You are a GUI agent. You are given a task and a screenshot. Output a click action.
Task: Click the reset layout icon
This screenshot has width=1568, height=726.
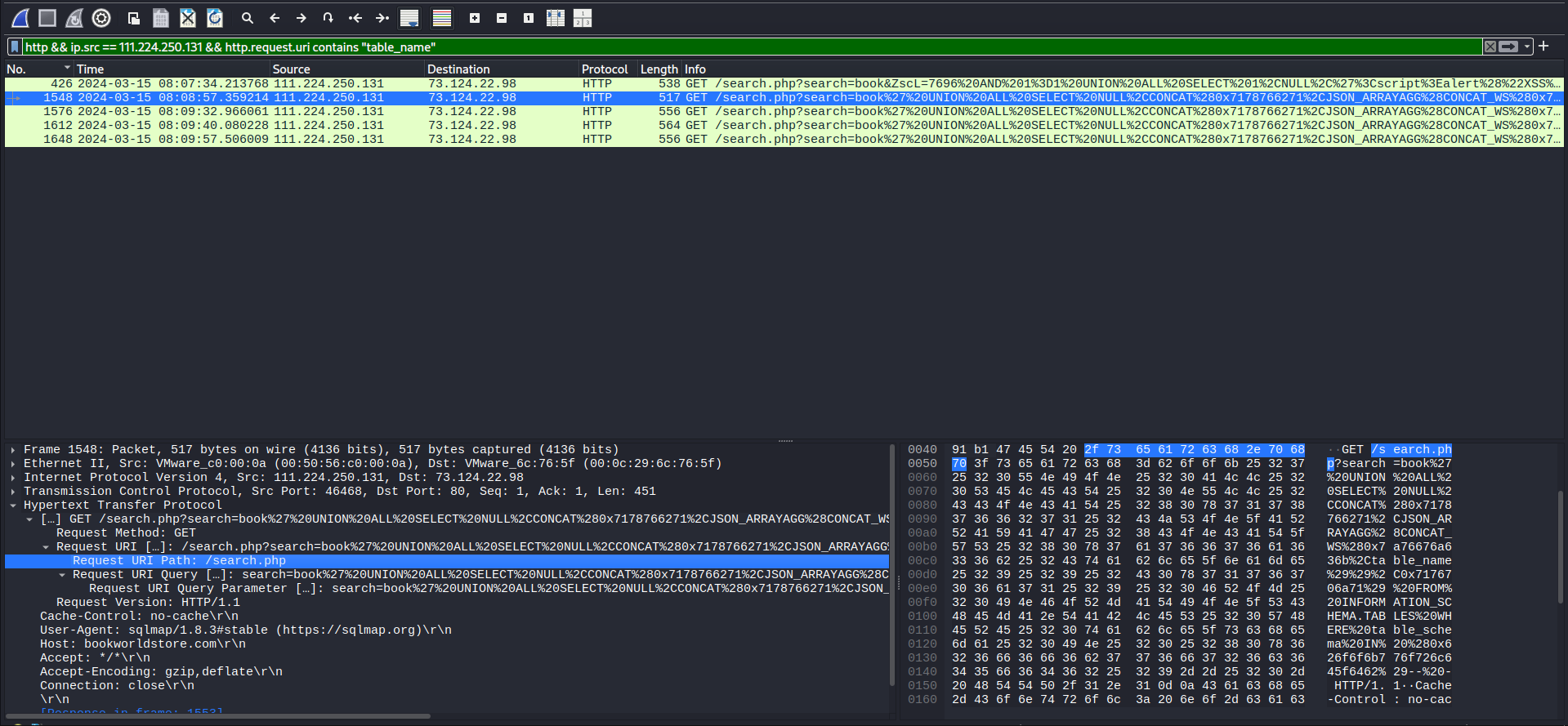[x=583, y=17]
